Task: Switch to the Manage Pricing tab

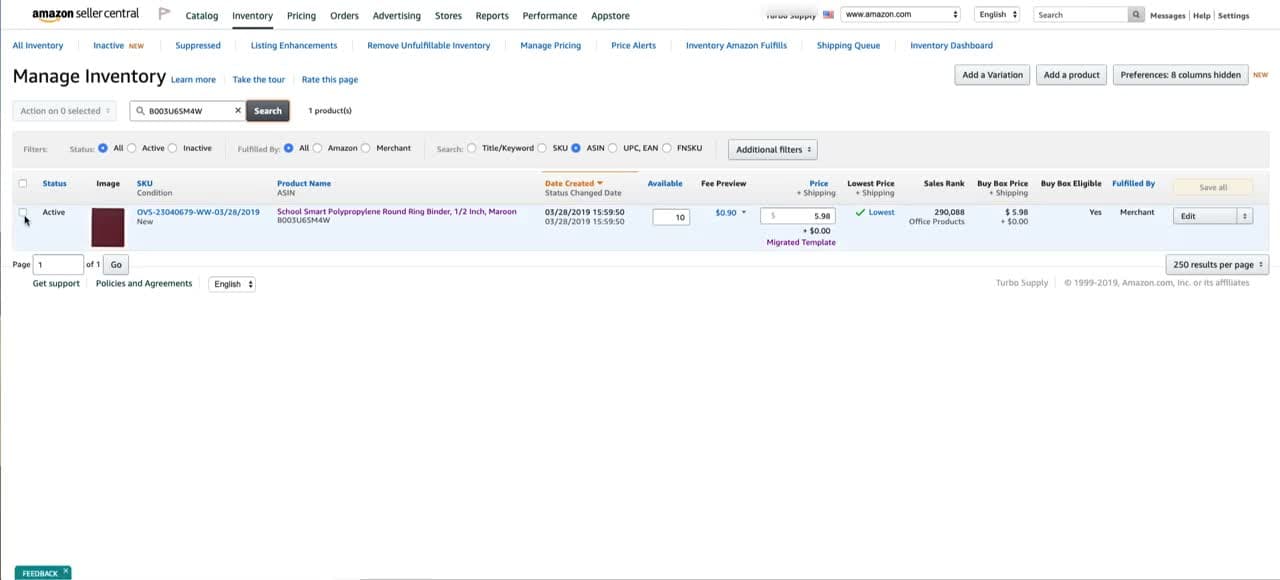Action: 551,46
